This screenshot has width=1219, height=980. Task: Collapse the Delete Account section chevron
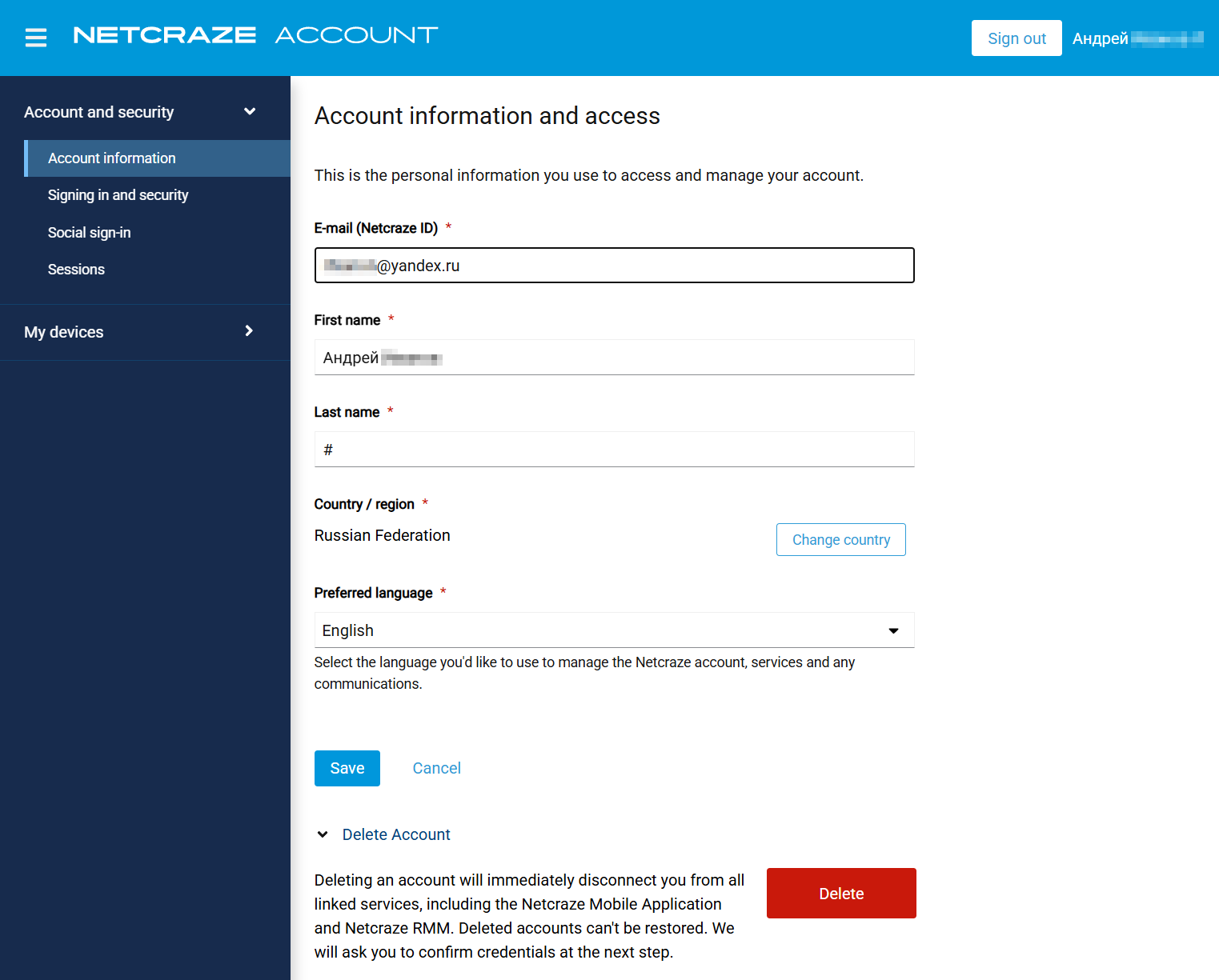pos(323,834)
